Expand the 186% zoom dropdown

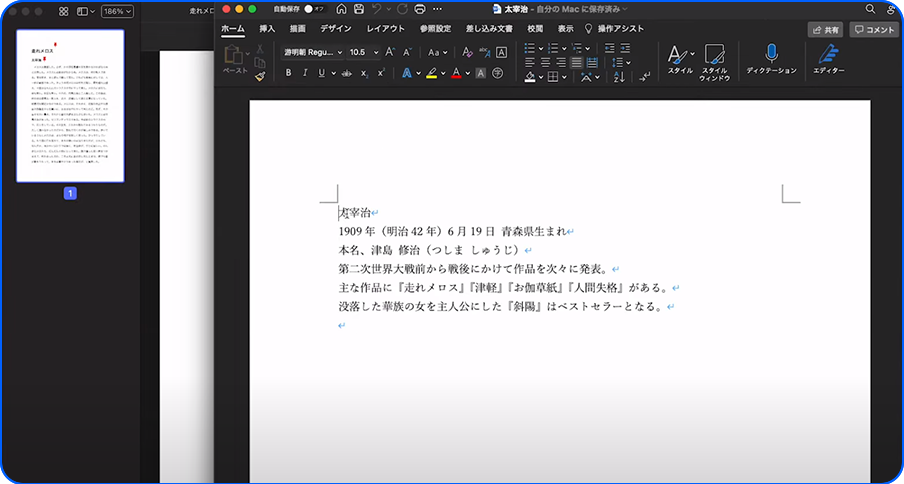click(x=118, y=11)
